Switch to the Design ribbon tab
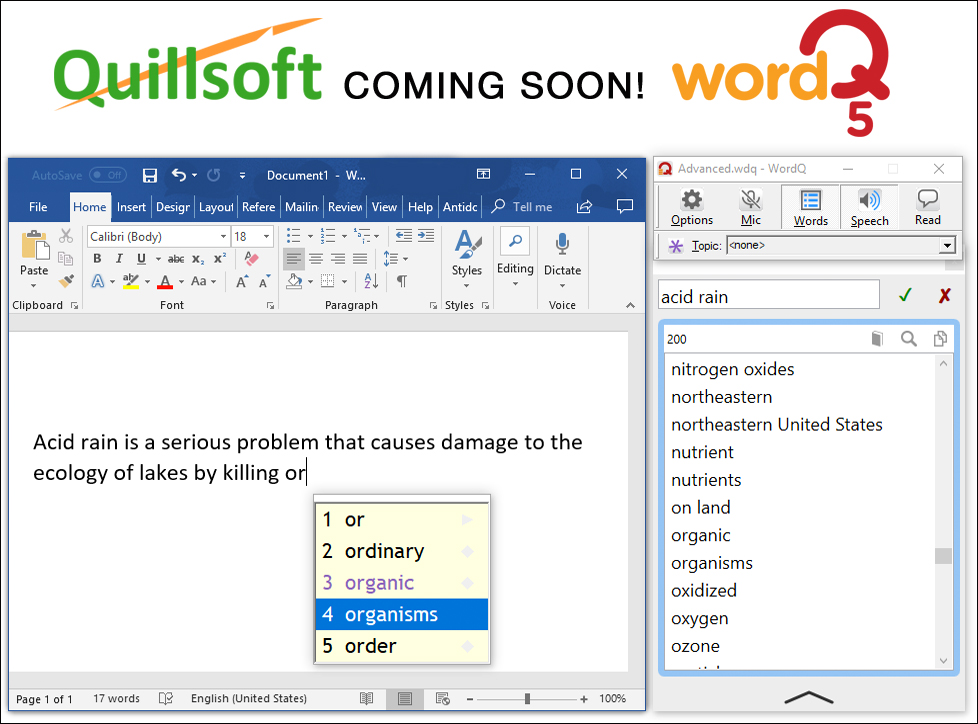This screenshot has width=978, height=724. [x=173, y=207]
